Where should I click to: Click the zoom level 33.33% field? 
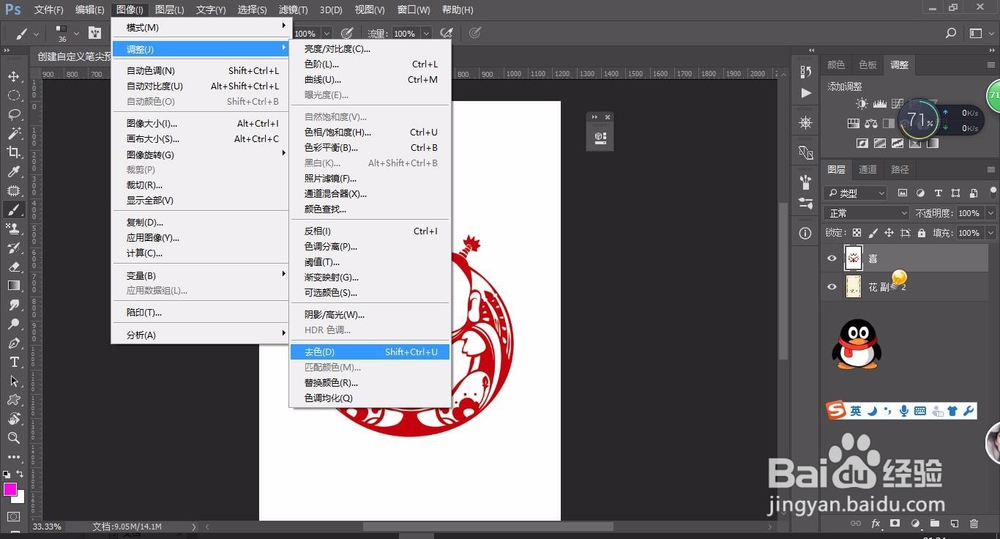[x=47, y=527]
